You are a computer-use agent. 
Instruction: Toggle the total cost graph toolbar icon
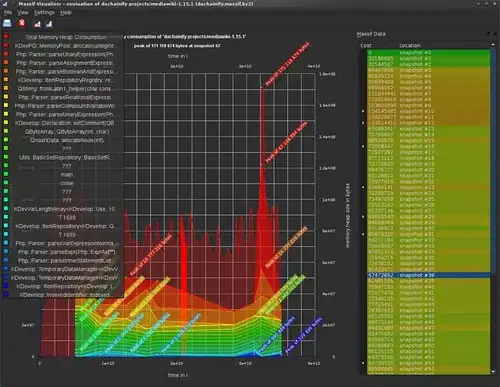click(x=37, y=24)
